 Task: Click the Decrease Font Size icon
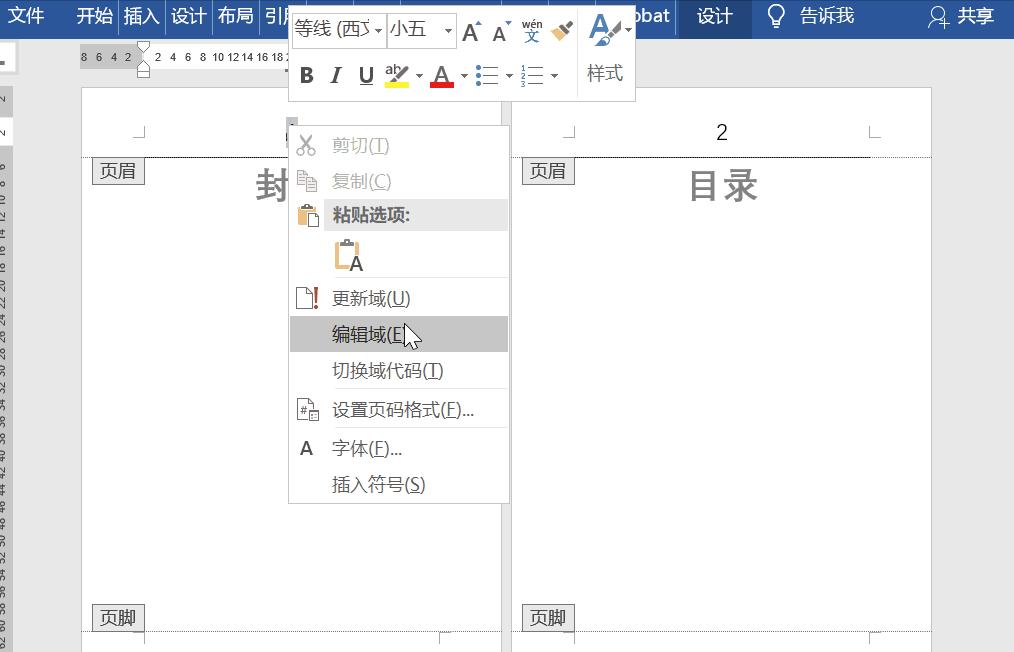point(499,31)
